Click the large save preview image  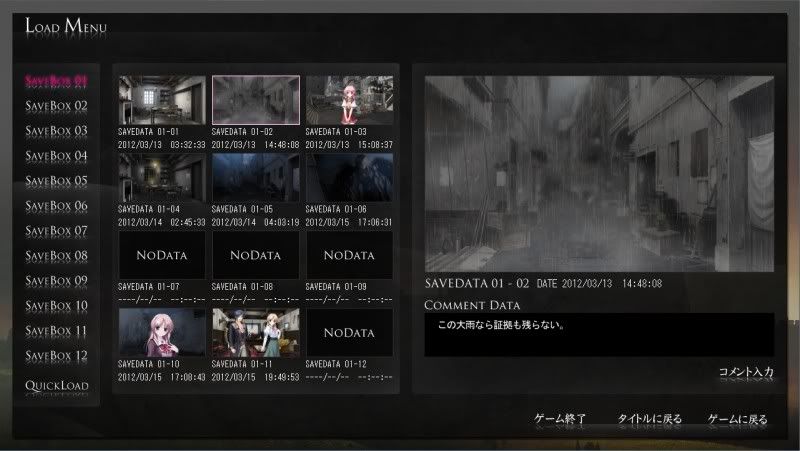599,174
